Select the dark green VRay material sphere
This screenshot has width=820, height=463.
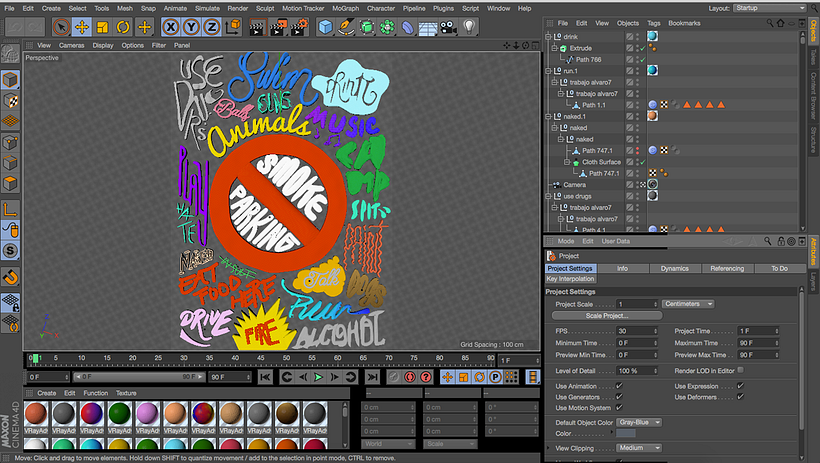point(119,414)
